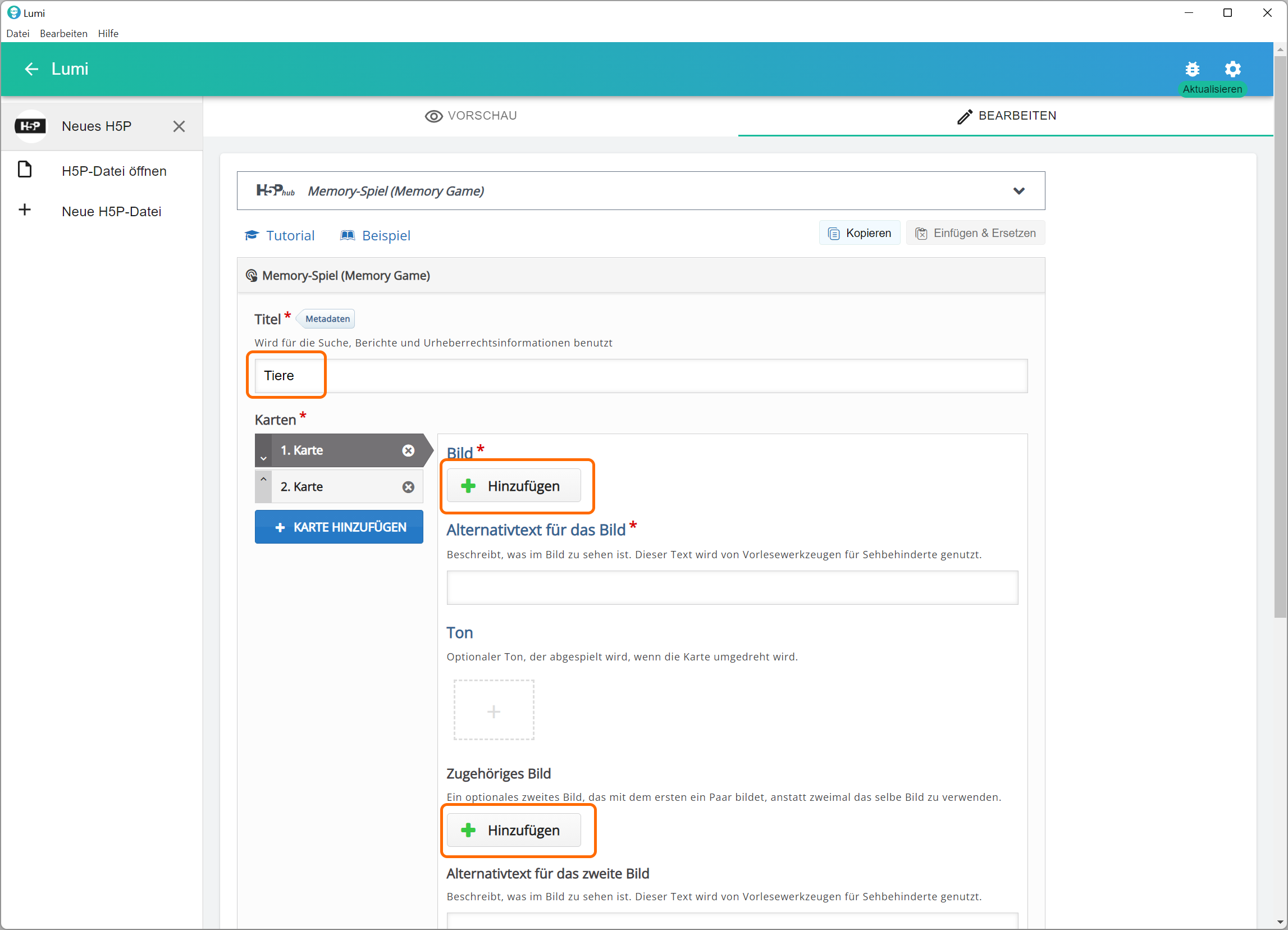Click the H5P-Datei öffnen file icon
Screen dimensions: 1288x930
(25, 170)
